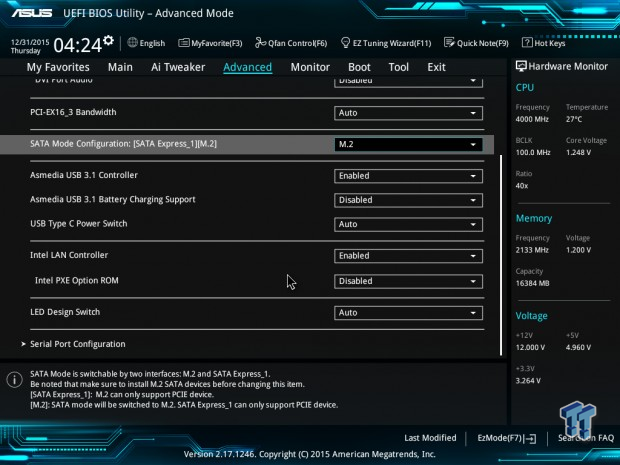The width and height of the screenshot is (620, 465).
Task: Select LED Design Switch label
Action: [x=65, y=312]
